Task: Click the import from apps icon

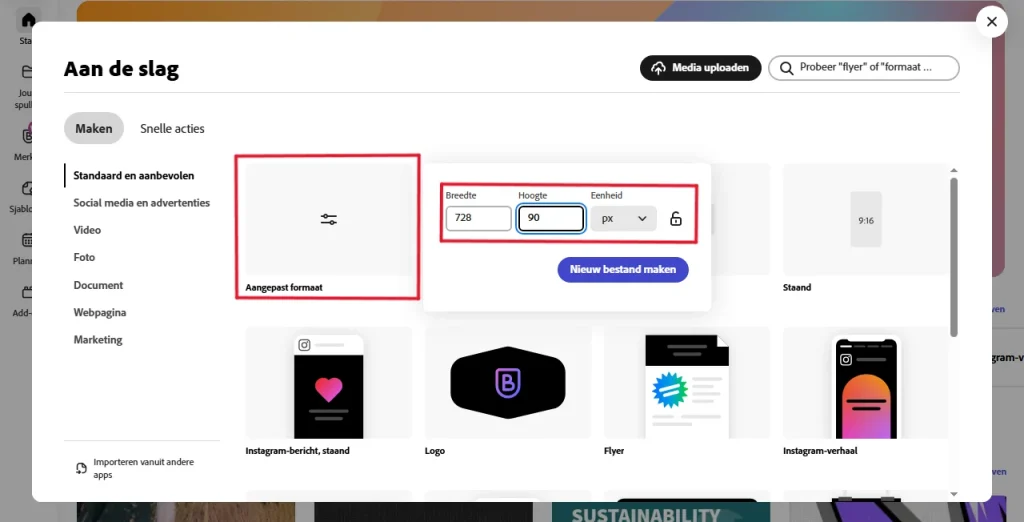Action: [82, 468]
